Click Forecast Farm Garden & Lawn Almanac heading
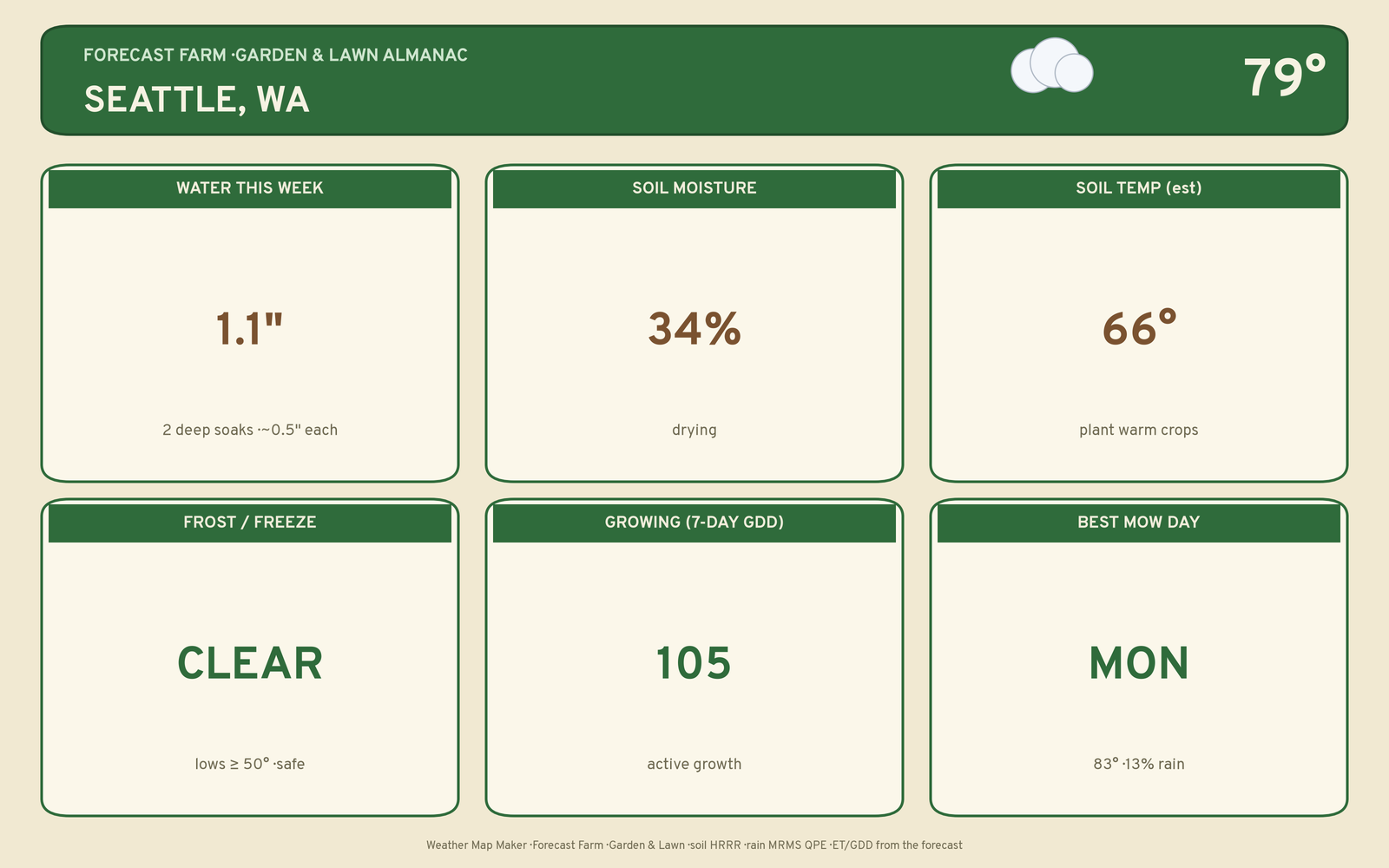The width and height of the screenshot is (1389, 868). (275, 55)
